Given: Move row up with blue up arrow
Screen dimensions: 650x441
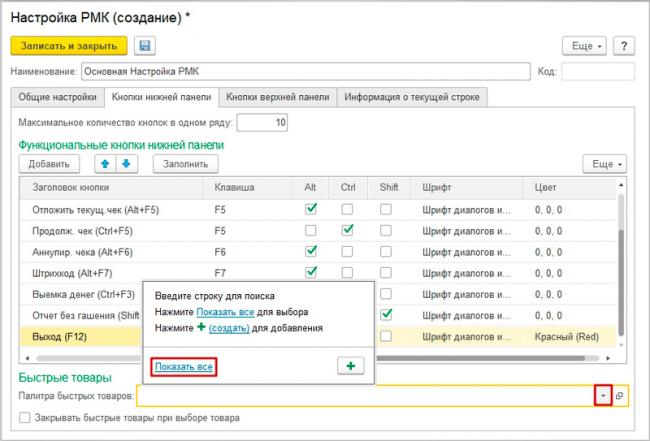Looking at the screenshot, I should click(x=105, y=164).
